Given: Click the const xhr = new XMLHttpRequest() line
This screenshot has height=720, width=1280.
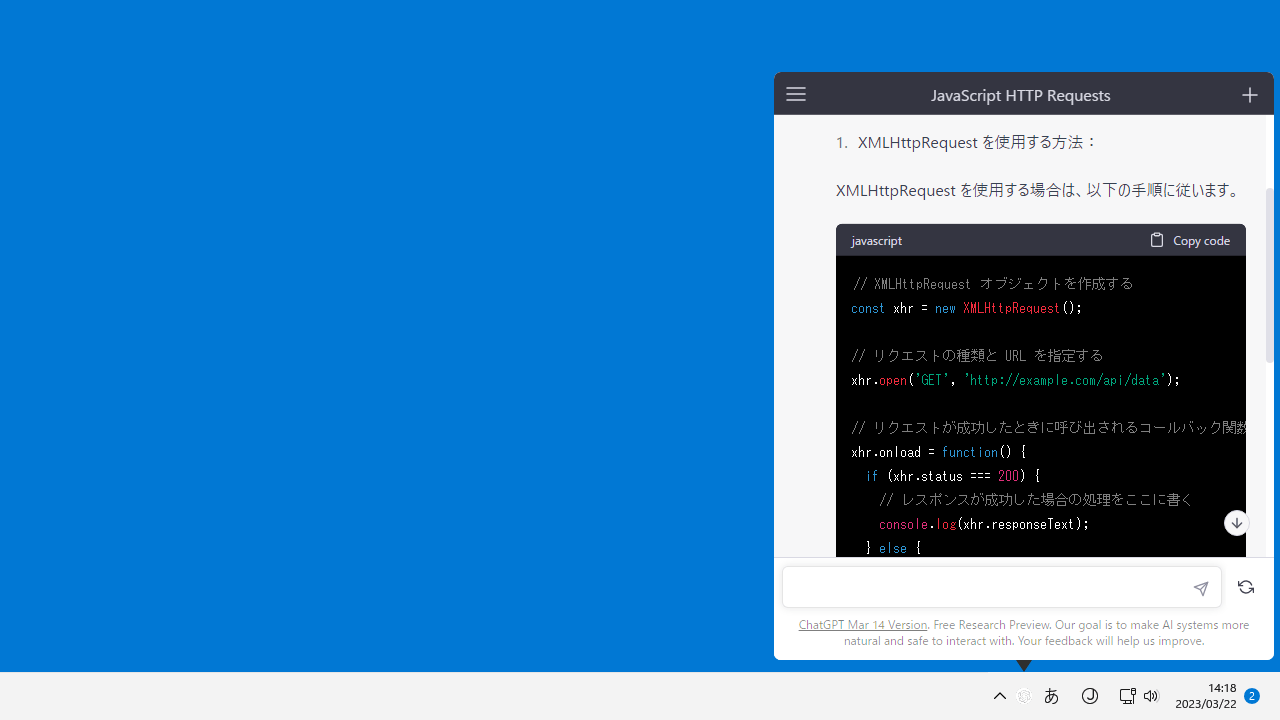Looking at the screenshot, I should click(x=967, y=308).
